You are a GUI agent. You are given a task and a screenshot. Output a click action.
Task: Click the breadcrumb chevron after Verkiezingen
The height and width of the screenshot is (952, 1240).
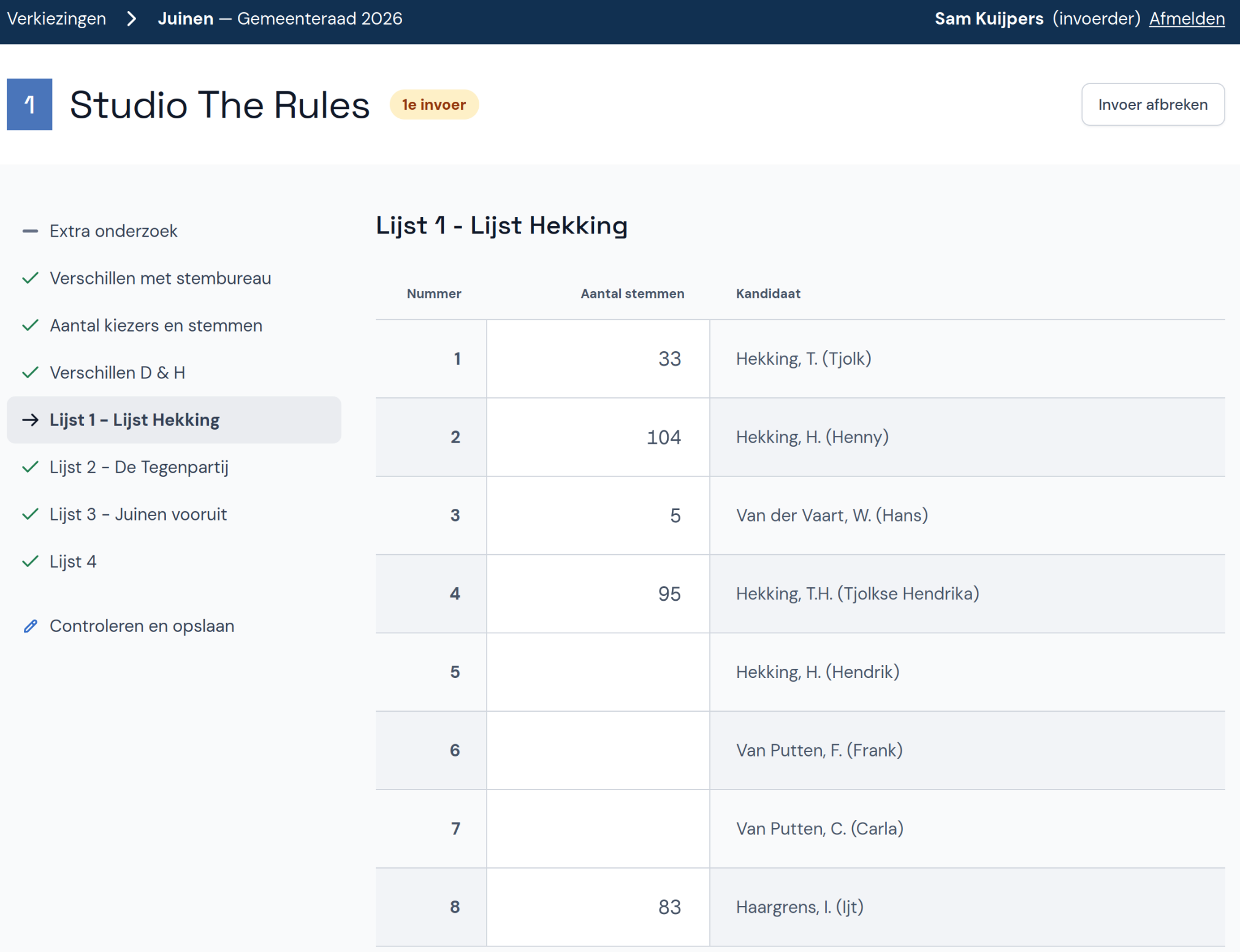(131, 18)
